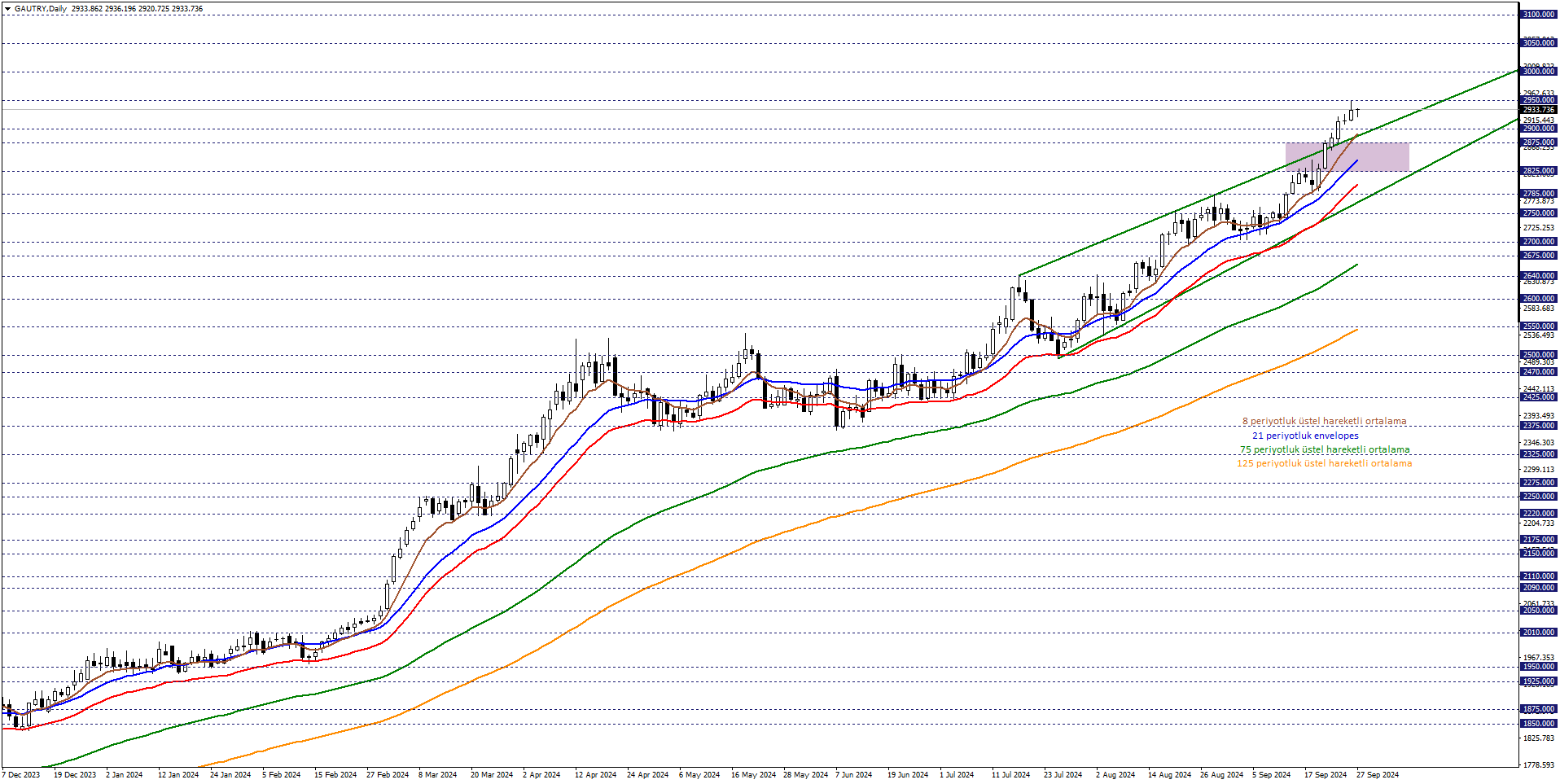Click the 5 Feb 2024 date label
Viewport: 1560px width, 784px height.
[282, 775]
